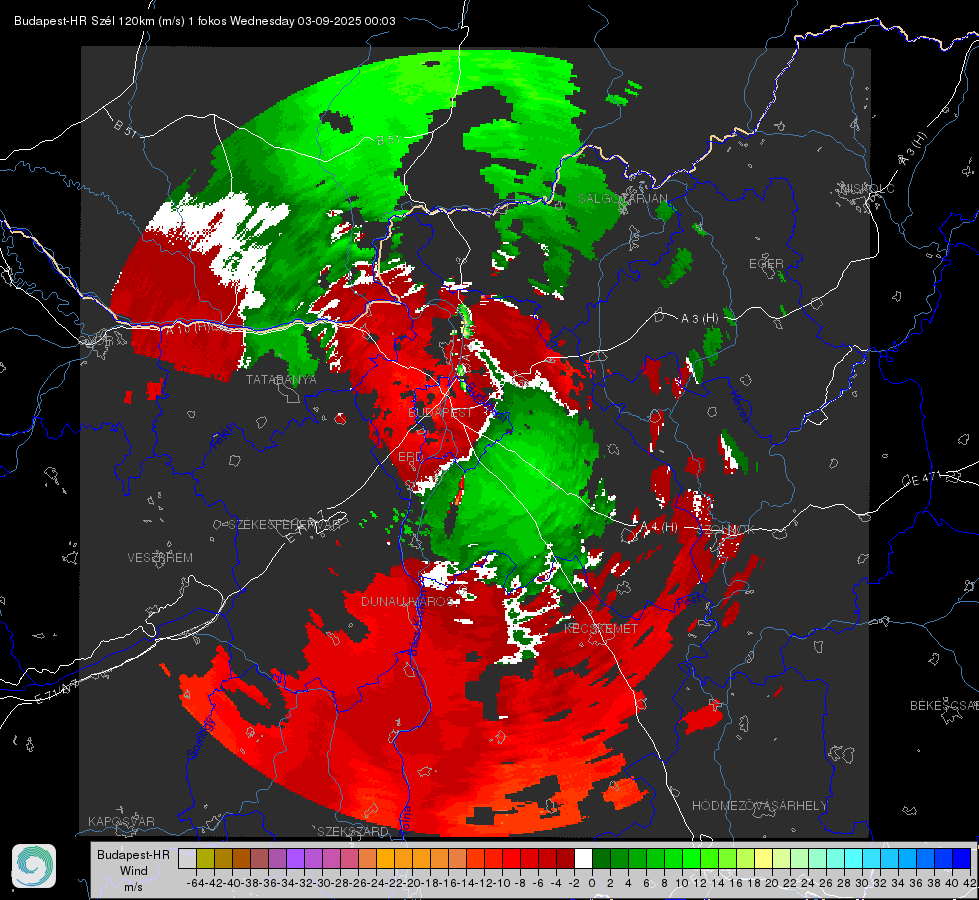Click the 'A 4 (H)' road label
The width and height of the screenshot is (979, 900).
pyautogui.click(x=659, y=527)
